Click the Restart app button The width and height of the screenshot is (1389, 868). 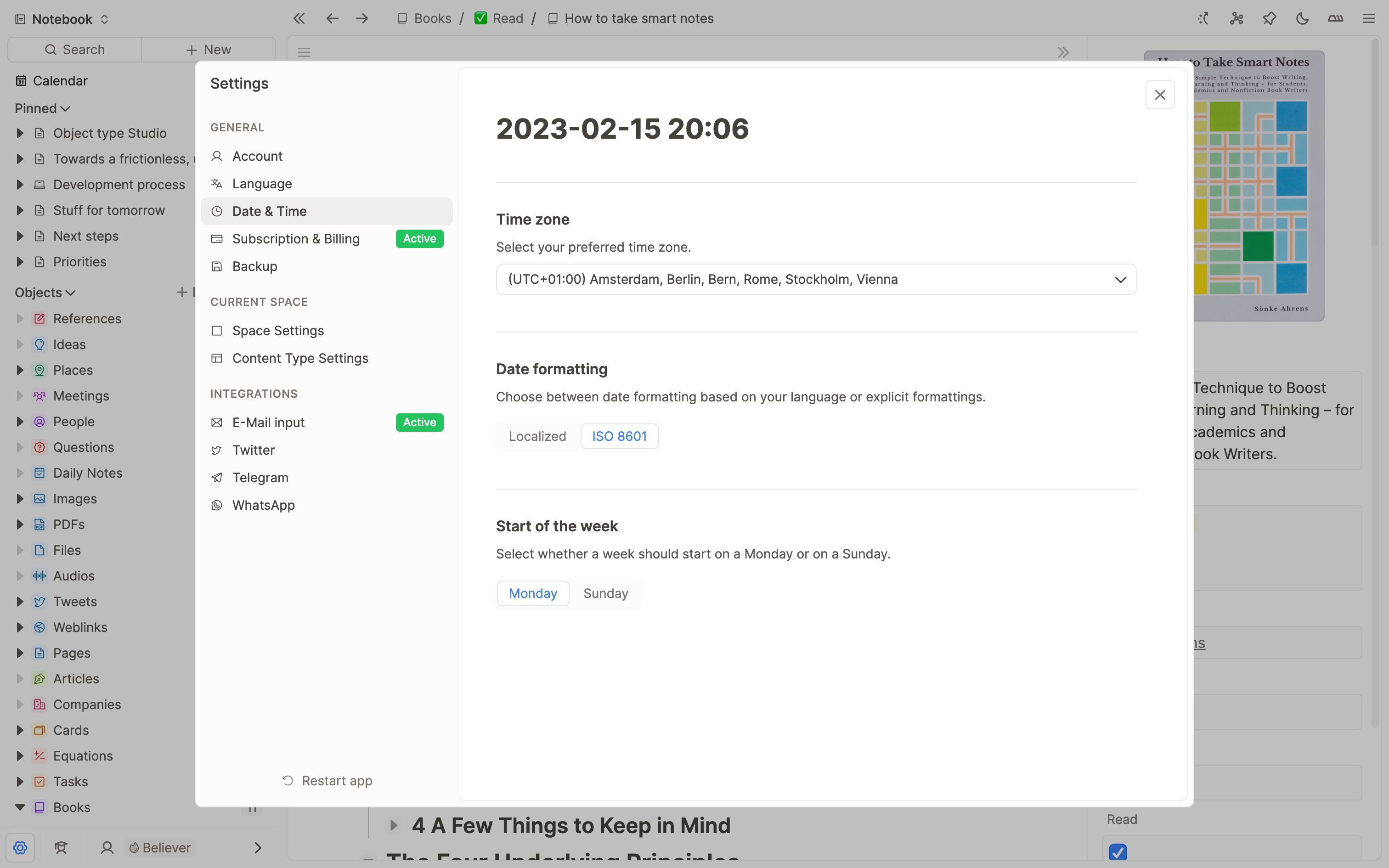coord(328,780)
